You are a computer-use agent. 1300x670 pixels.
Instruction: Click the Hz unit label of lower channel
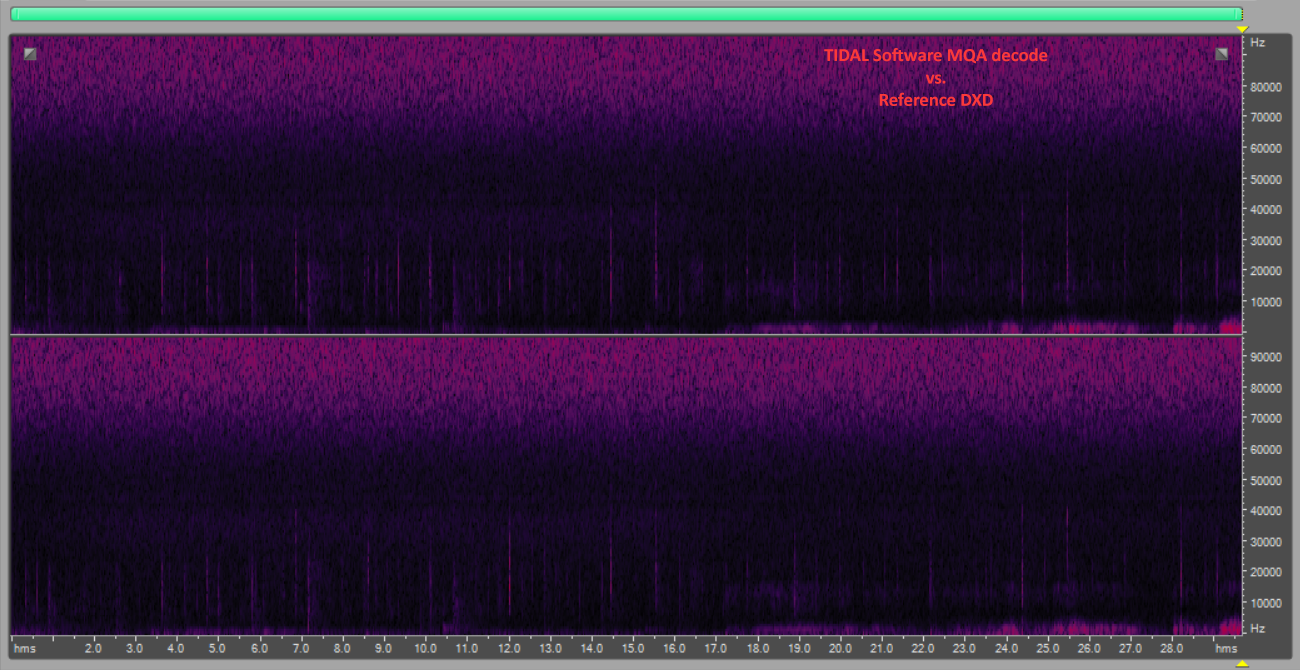(1258, 628)
